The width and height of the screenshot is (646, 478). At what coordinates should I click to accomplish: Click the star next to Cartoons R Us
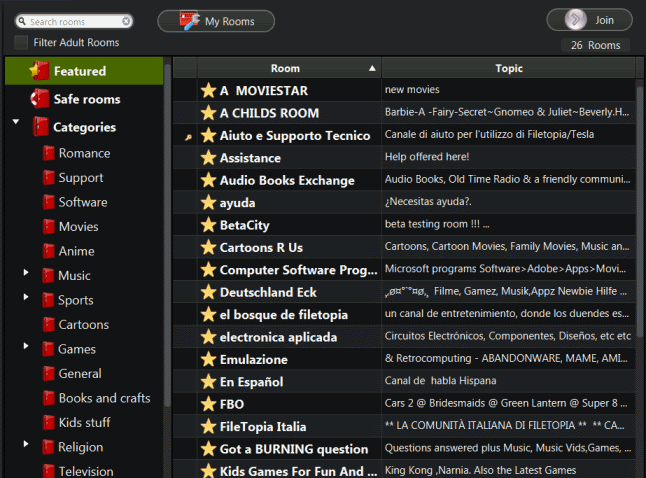pos(208,247)
